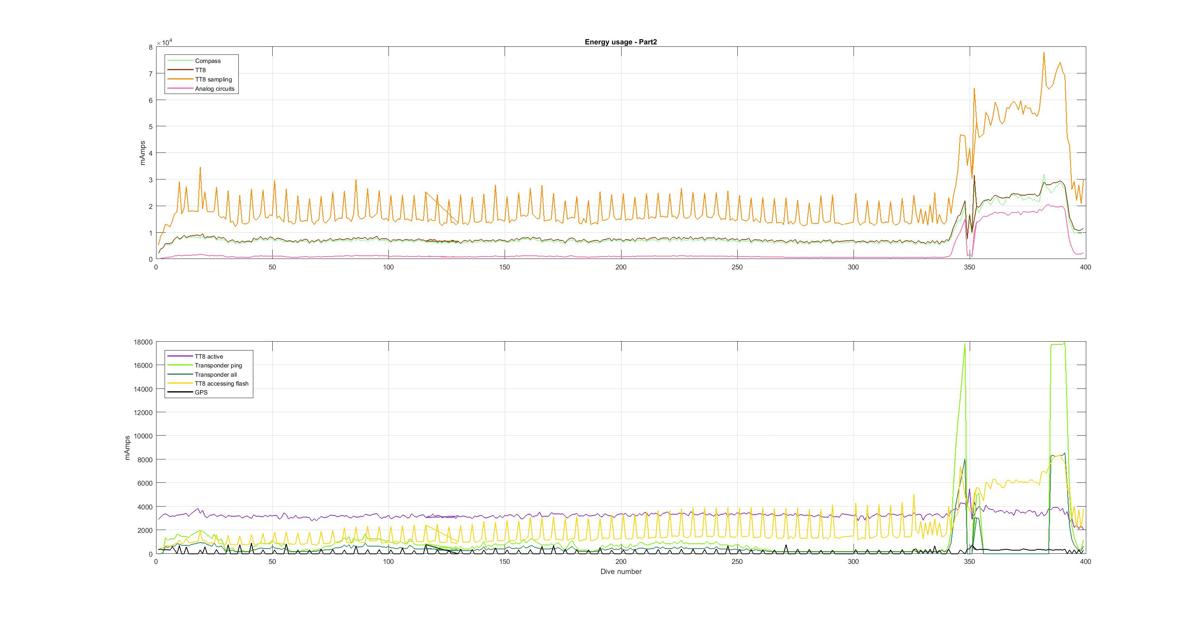
Task: Click the "18000" y-axis tick label
Action: [141, 342]
